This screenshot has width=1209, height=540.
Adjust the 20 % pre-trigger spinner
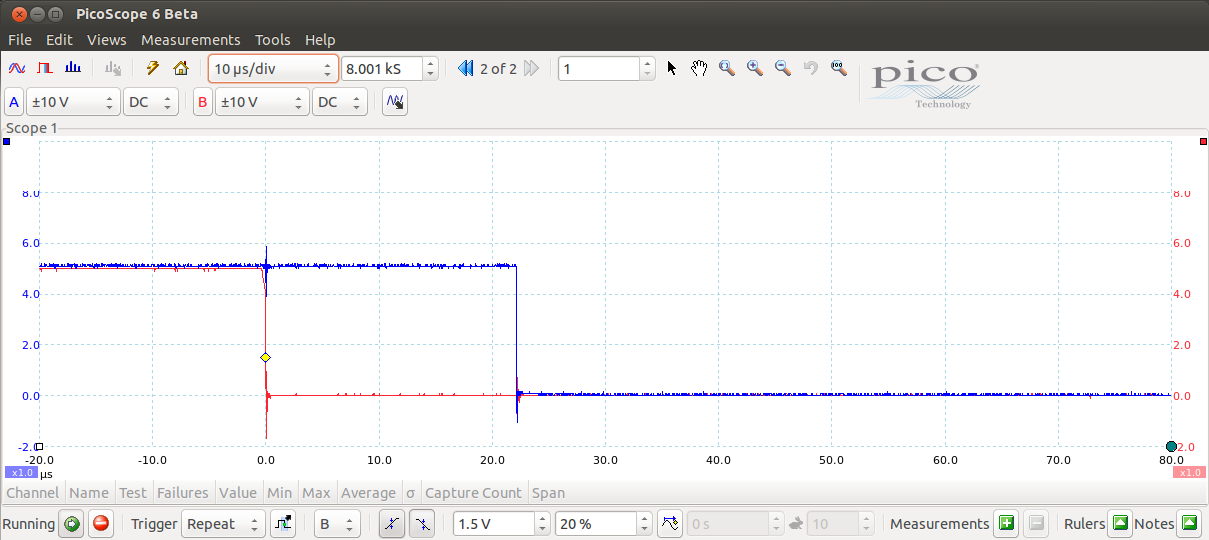click(x=645, y=523)
